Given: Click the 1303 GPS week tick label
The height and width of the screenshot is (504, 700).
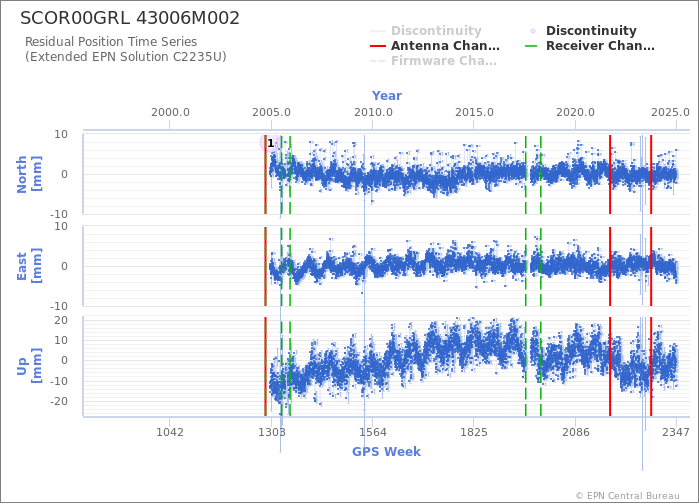Looking at the screenshot, I should pyautogui.click(x=272, y=432).
